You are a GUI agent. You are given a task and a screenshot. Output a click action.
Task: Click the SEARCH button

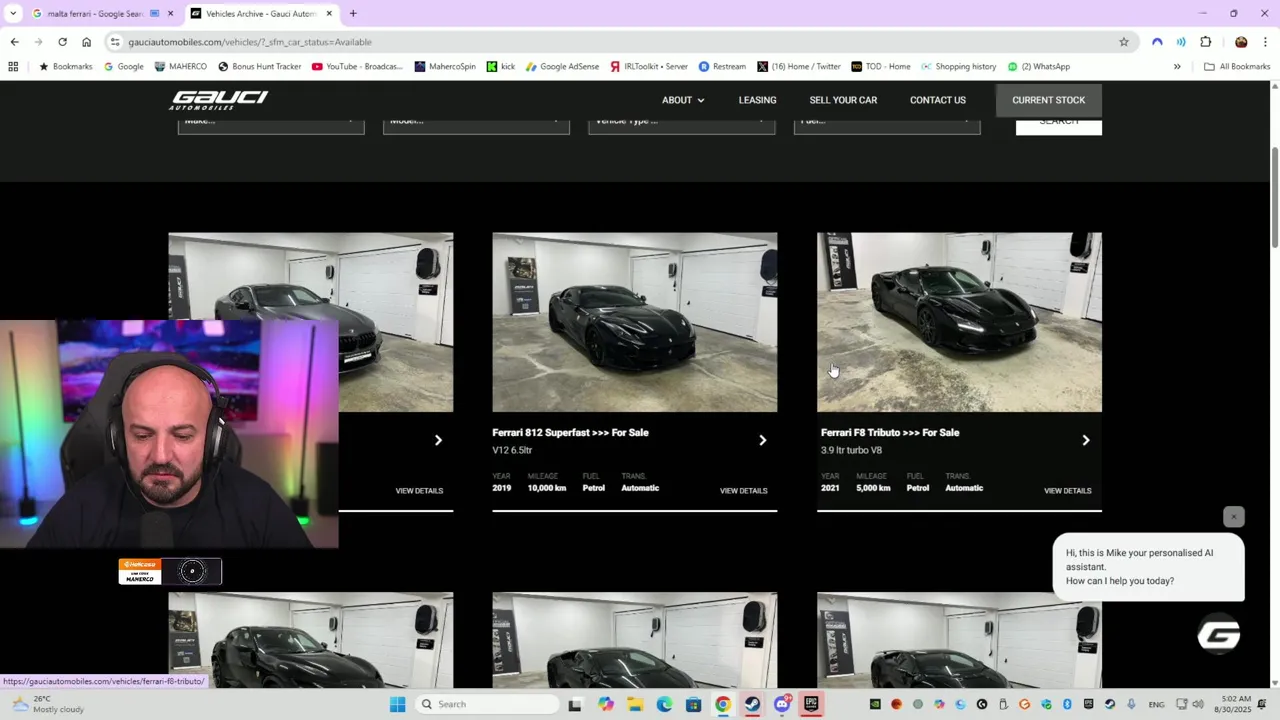[1059, 125]
